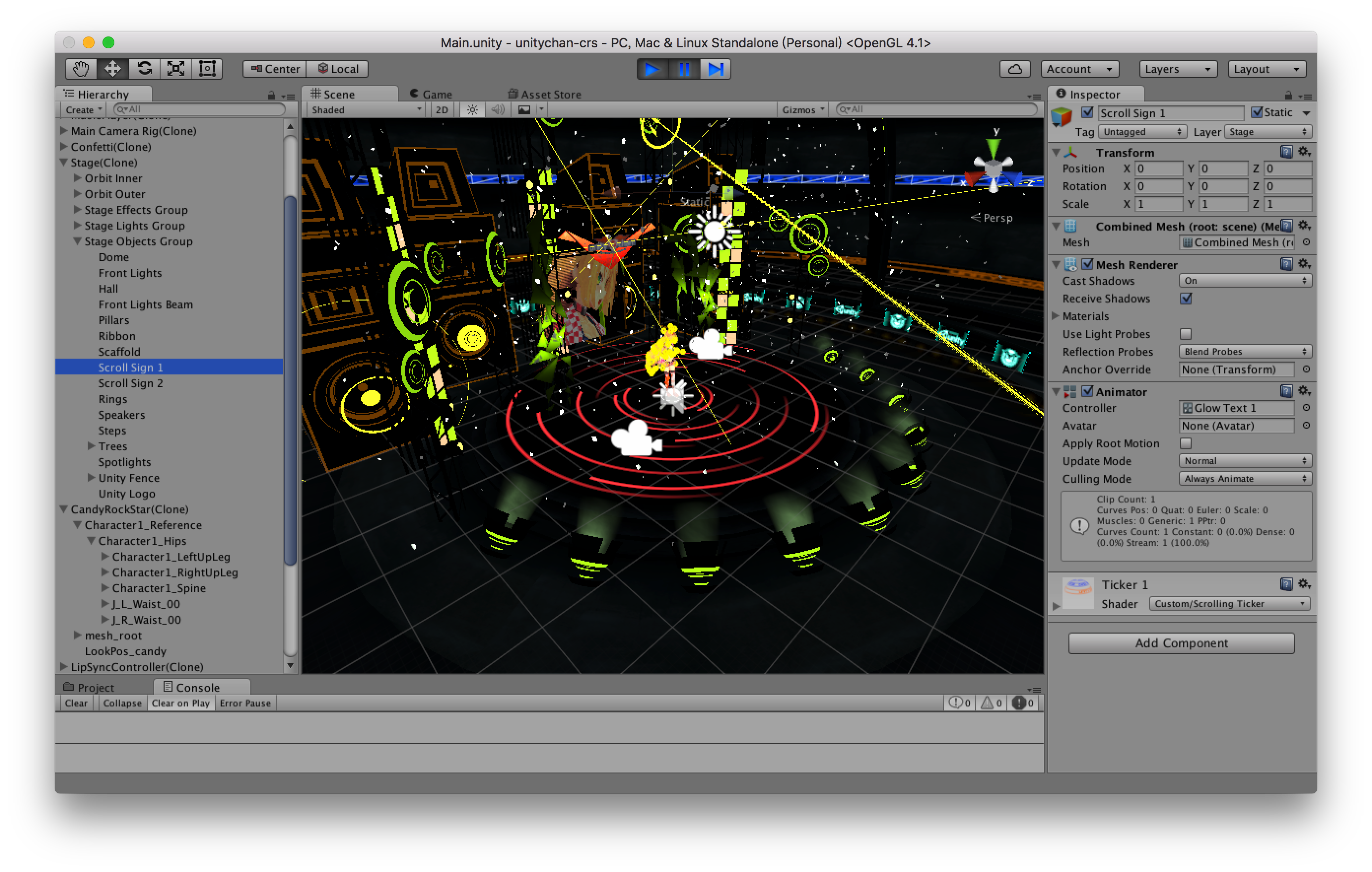Switch to the Game tab
Viewport: 1372px width, 872px height.
[431, 94]
